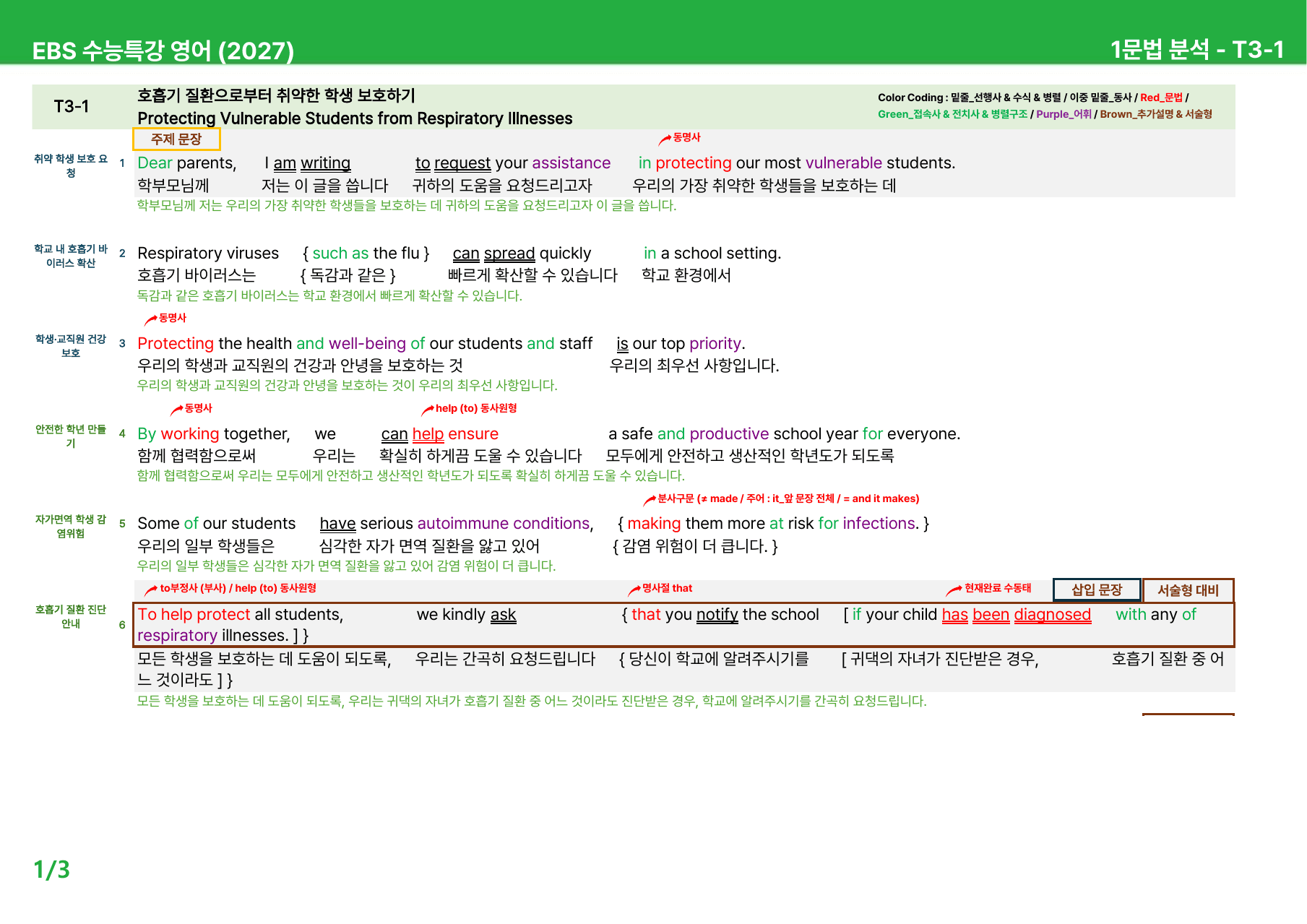The image size is (1307, 924).
Task: Click the Korean phrase '함께 협력함으로써'
Action: [x=197, y=456]
